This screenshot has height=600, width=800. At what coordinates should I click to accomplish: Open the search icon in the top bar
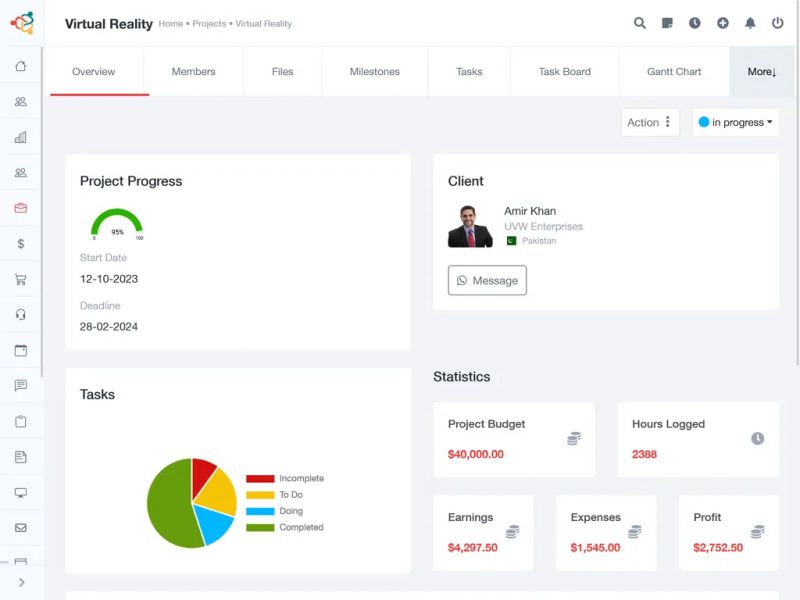click(x=640, y=22)
